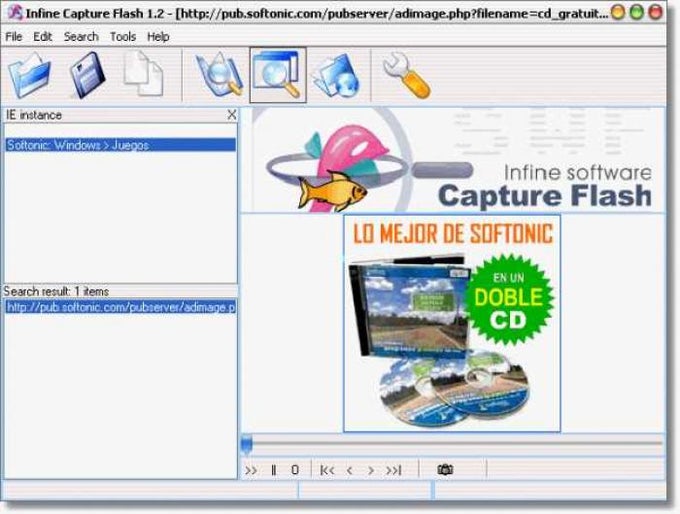680x514 pixels.
Task: Open the Help menu
Action: tap(158, 37)
